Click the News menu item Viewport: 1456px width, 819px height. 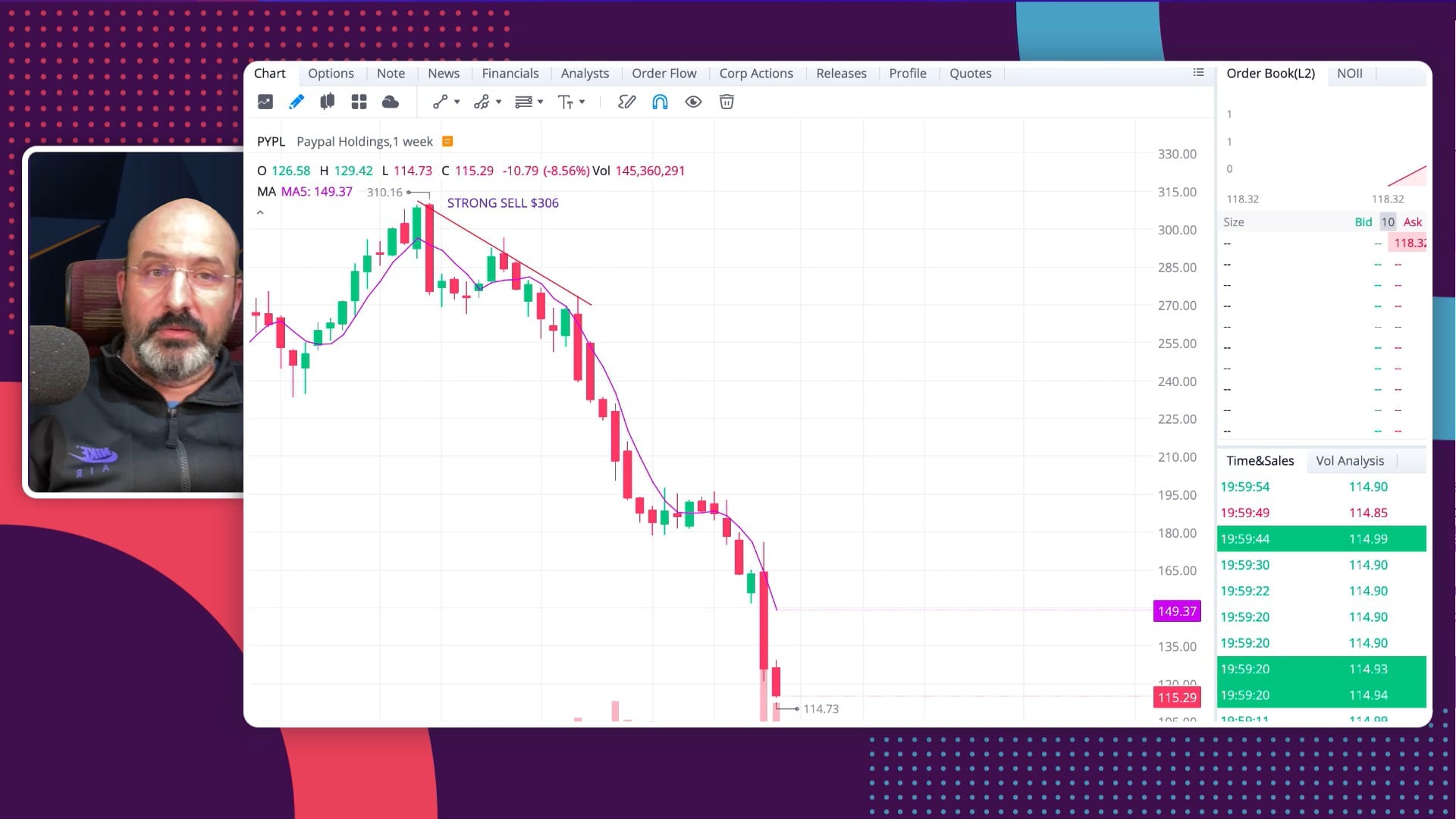click(443, 72)
